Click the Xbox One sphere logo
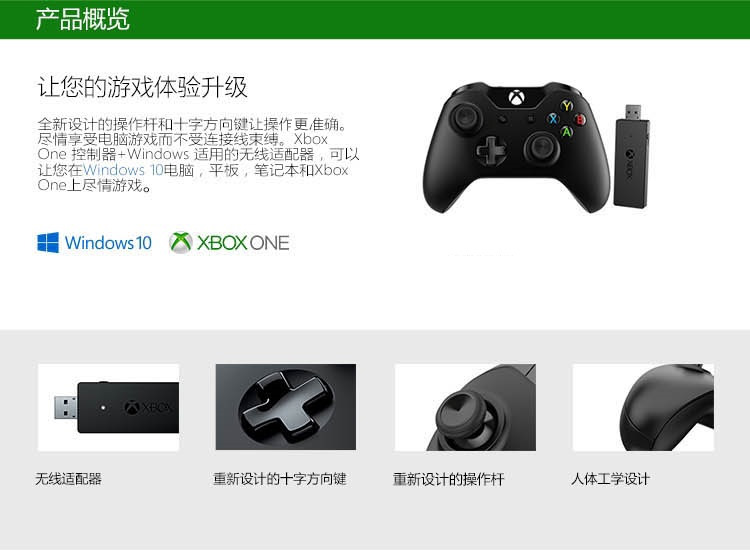This screenshot has height=550, width=750. pos(181,242)
